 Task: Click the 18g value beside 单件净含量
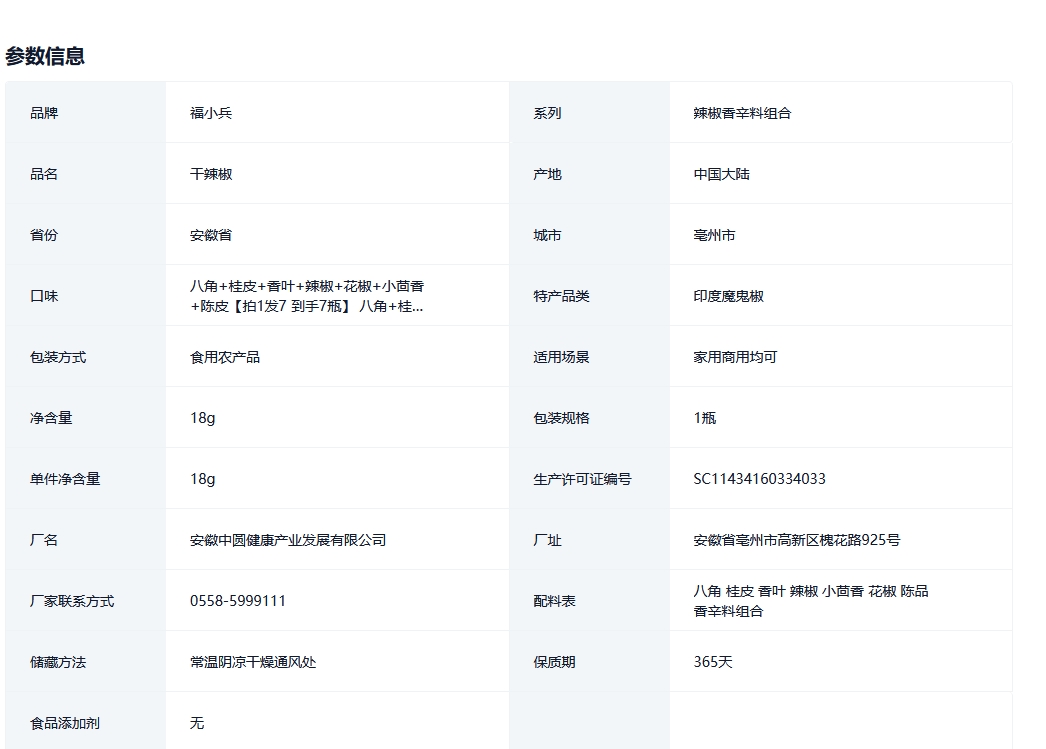click(202, 479)
